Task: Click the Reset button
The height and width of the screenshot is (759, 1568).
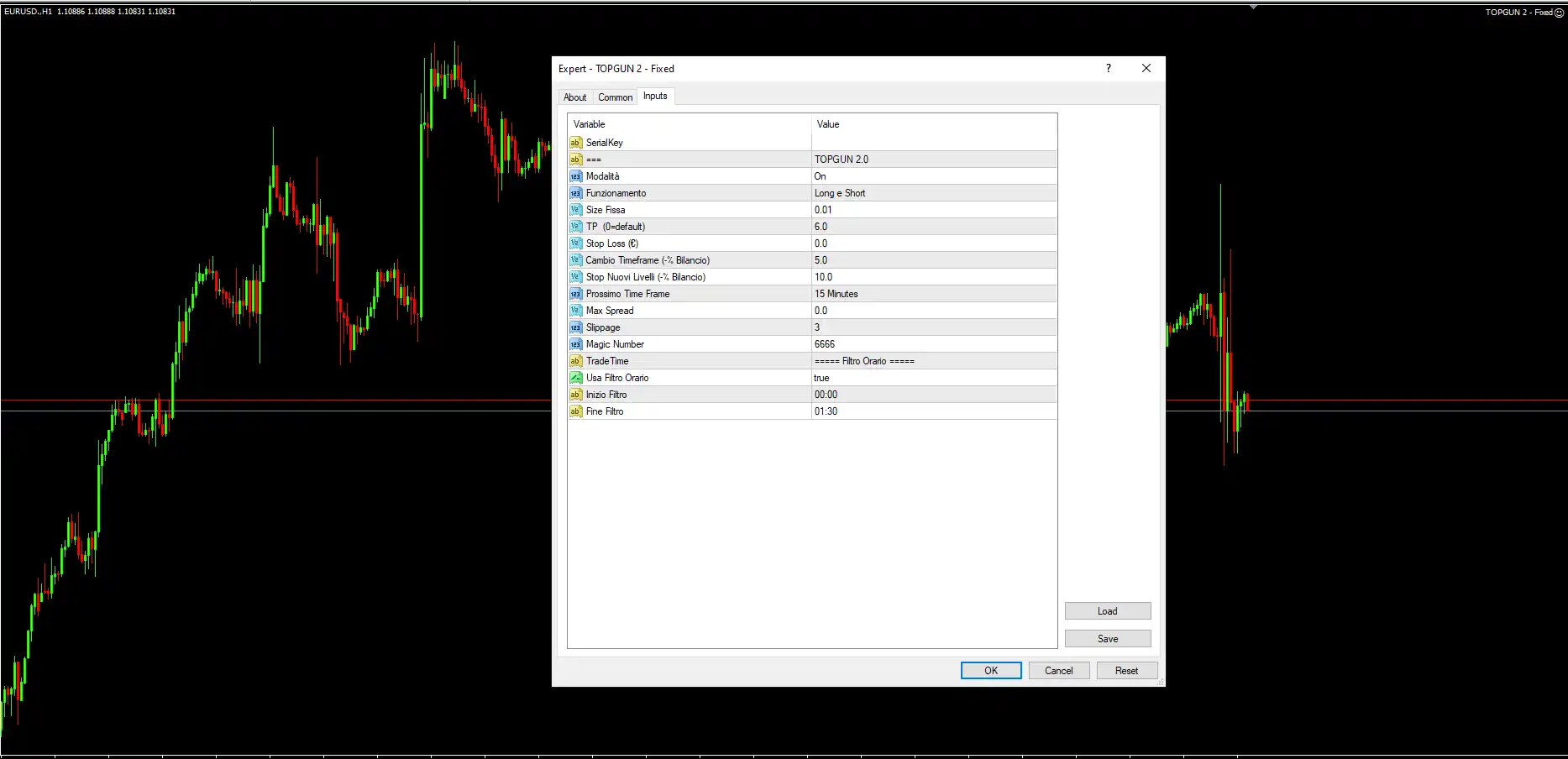Action: pyautogui.click(x=1127, y=671)
